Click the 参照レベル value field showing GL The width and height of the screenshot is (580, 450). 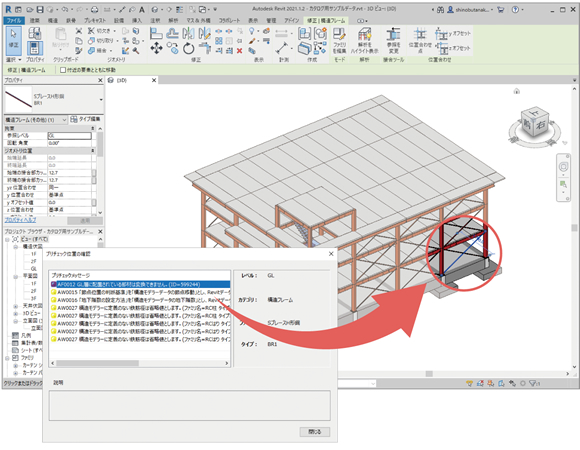[70, 136]
